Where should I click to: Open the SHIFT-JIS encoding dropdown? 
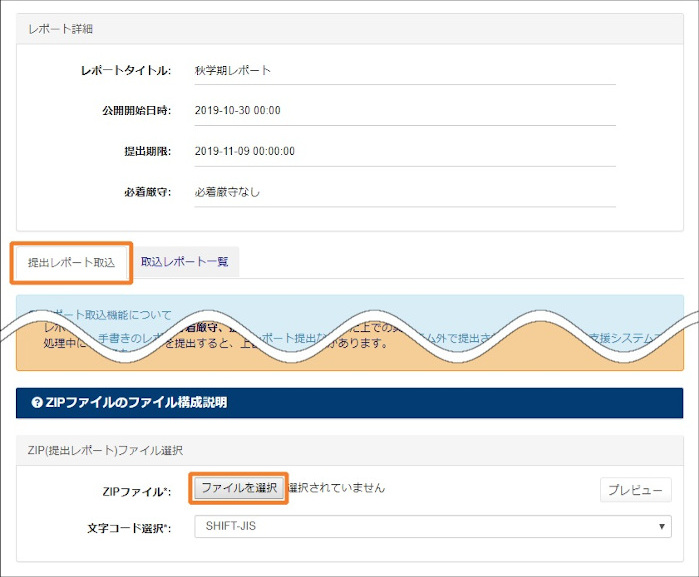coord(430,525)
